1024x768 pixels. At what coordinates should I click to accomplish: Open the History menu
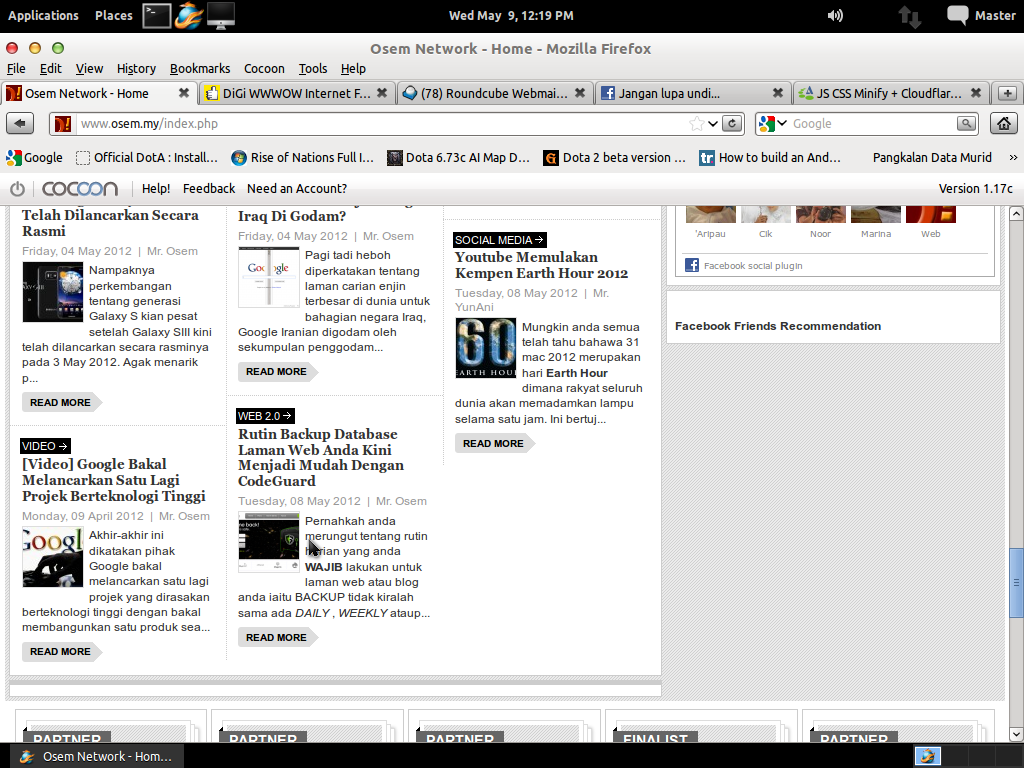click(136, 69)
